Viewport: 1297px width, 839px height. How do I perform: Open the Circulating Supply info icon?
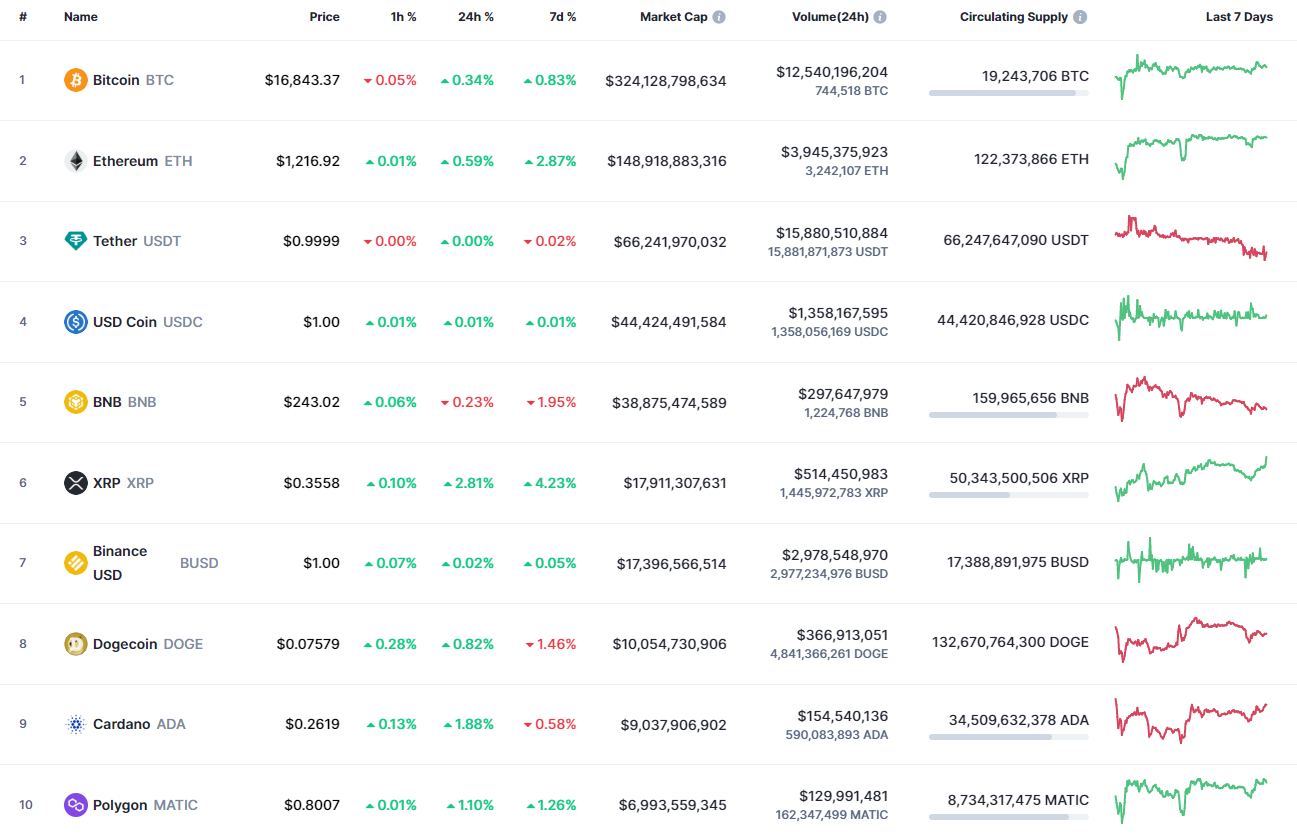1081,17
